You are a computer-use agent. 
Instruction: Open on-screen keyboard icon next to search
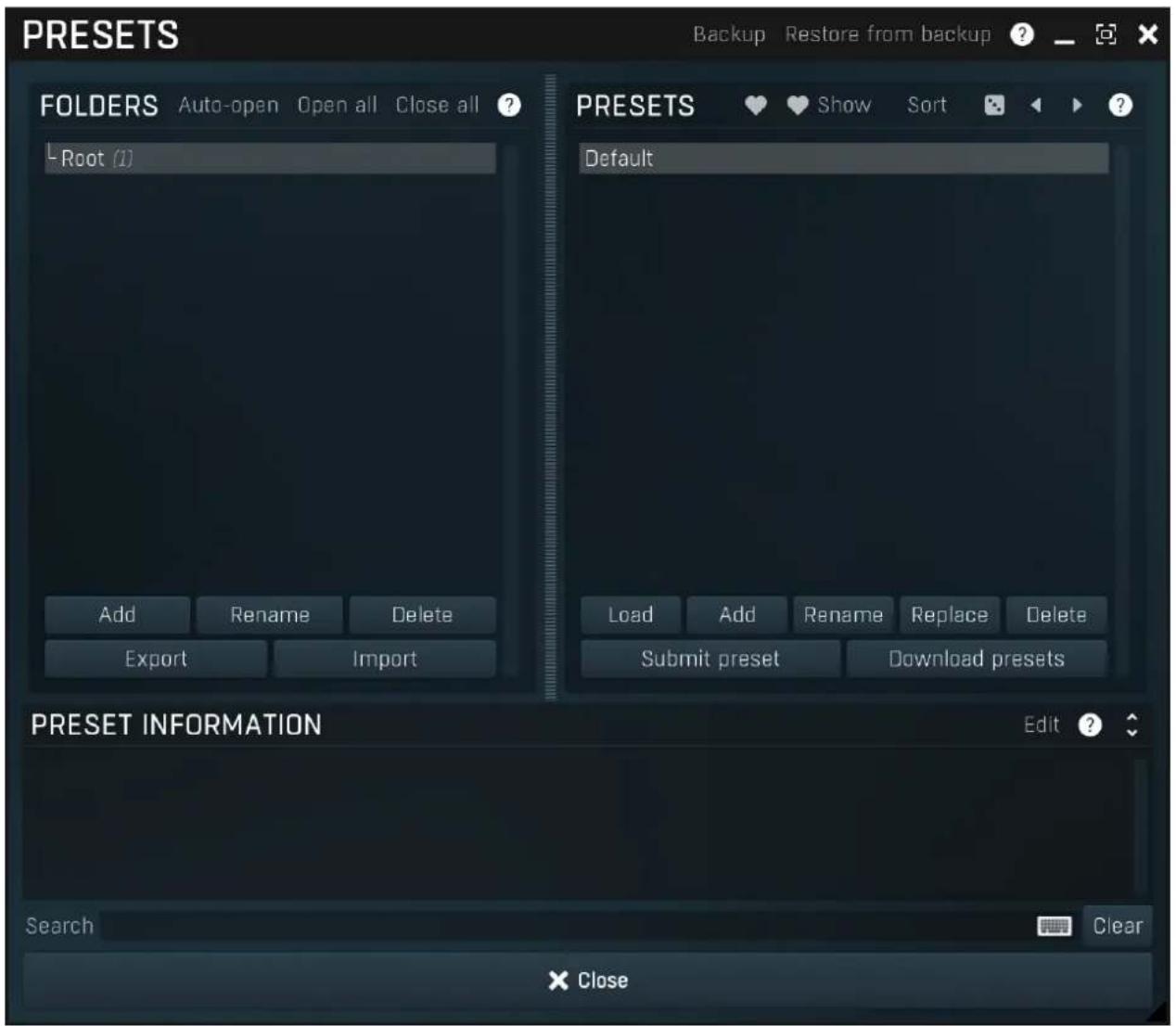click(x=1054, y=926)
